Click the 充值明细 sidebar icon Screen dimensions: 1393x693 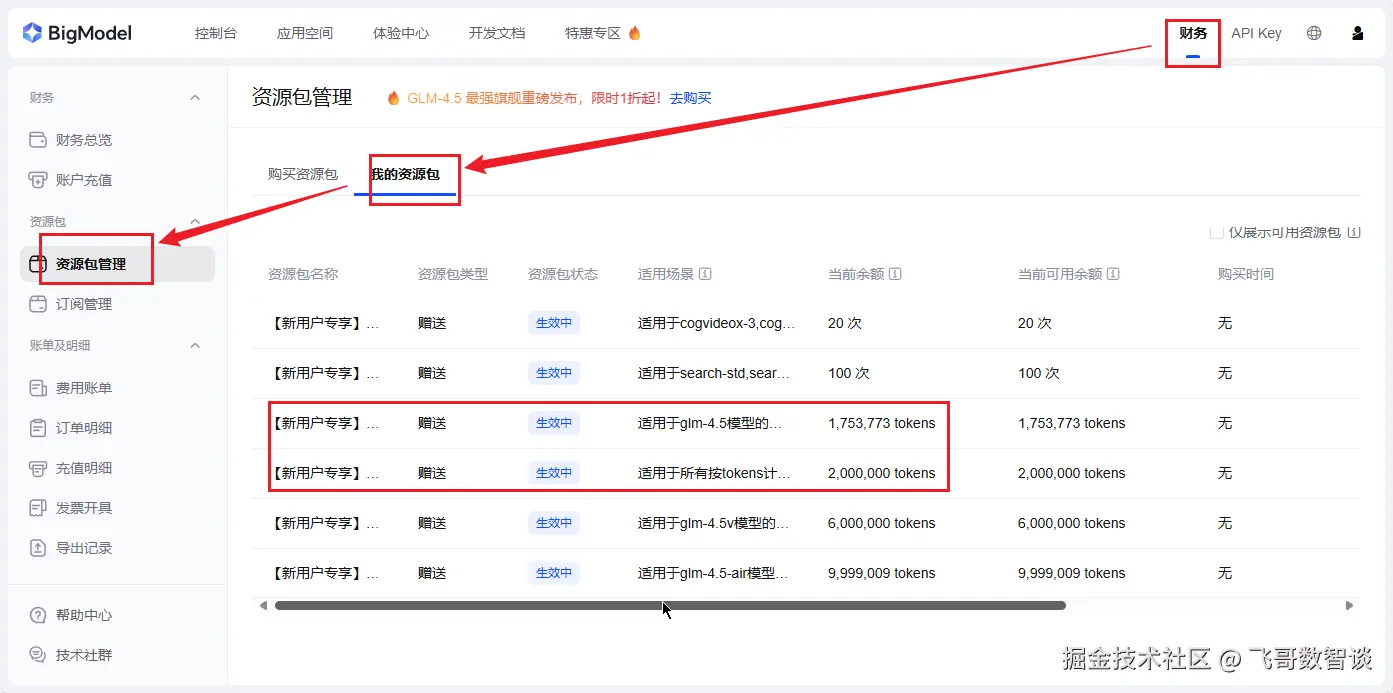[x=38, y=468]
